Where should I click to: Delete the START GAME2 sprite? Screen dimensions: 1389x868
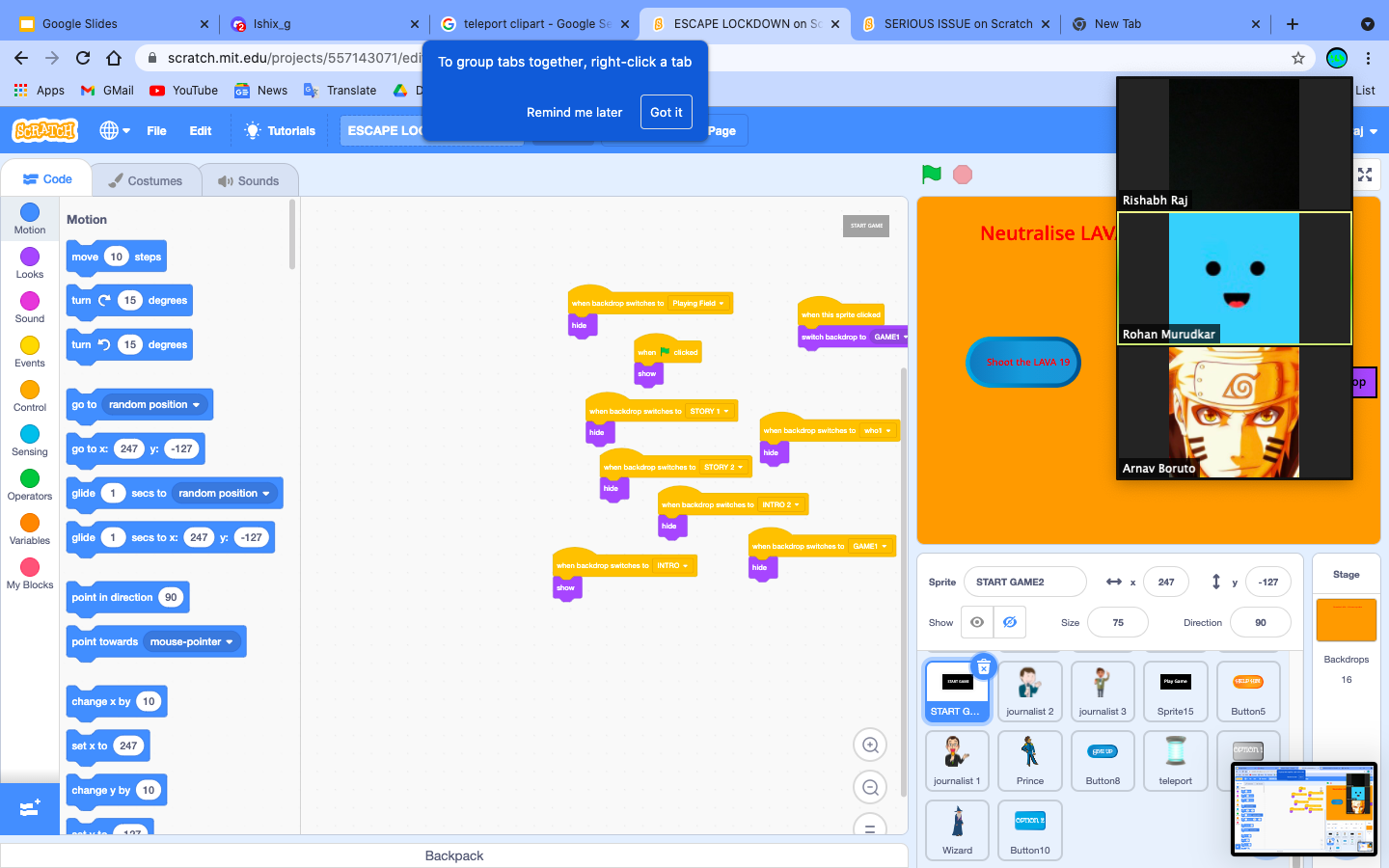(983, 667)
